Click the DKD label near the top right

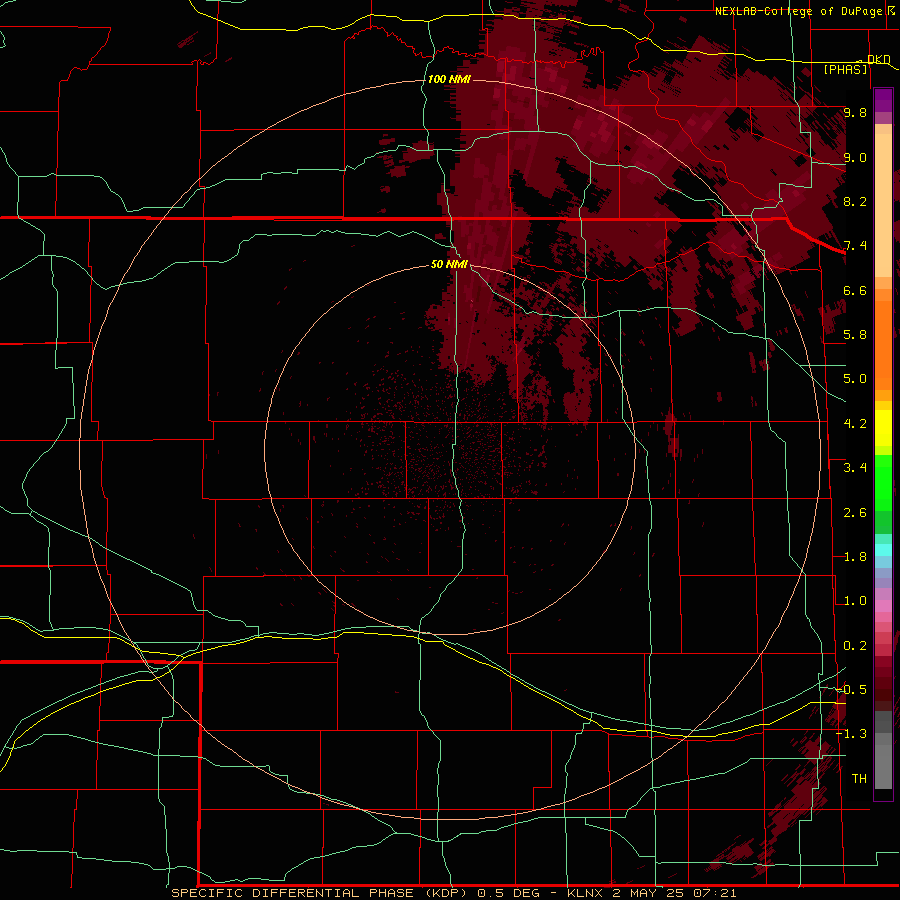click(879, 59)
